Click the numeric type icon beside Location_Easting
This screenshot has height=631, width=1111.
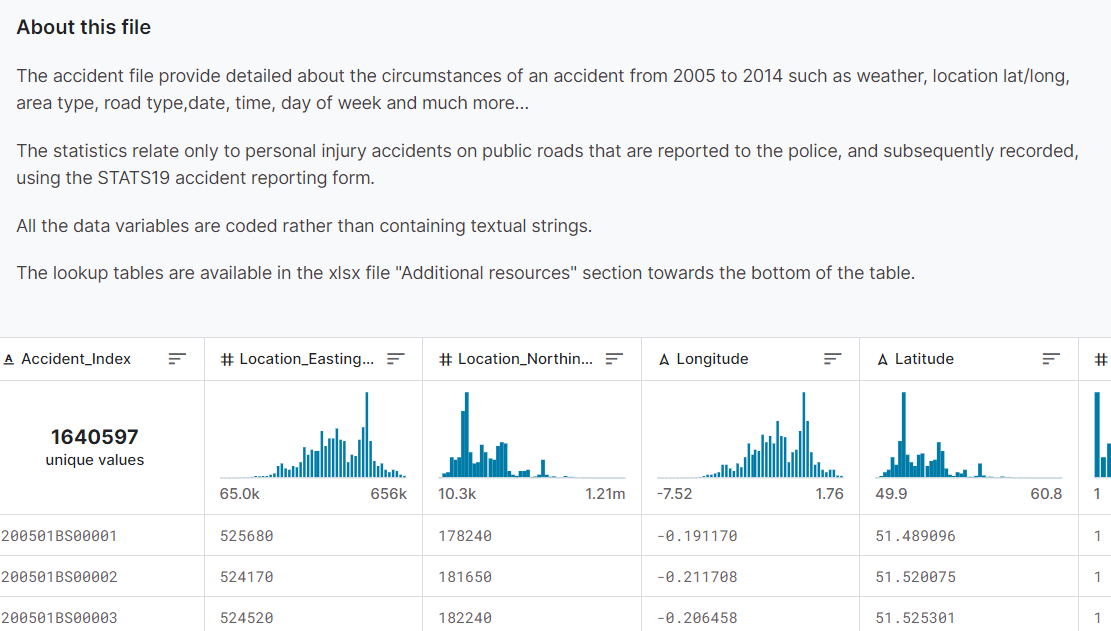(x=227, y=359)
